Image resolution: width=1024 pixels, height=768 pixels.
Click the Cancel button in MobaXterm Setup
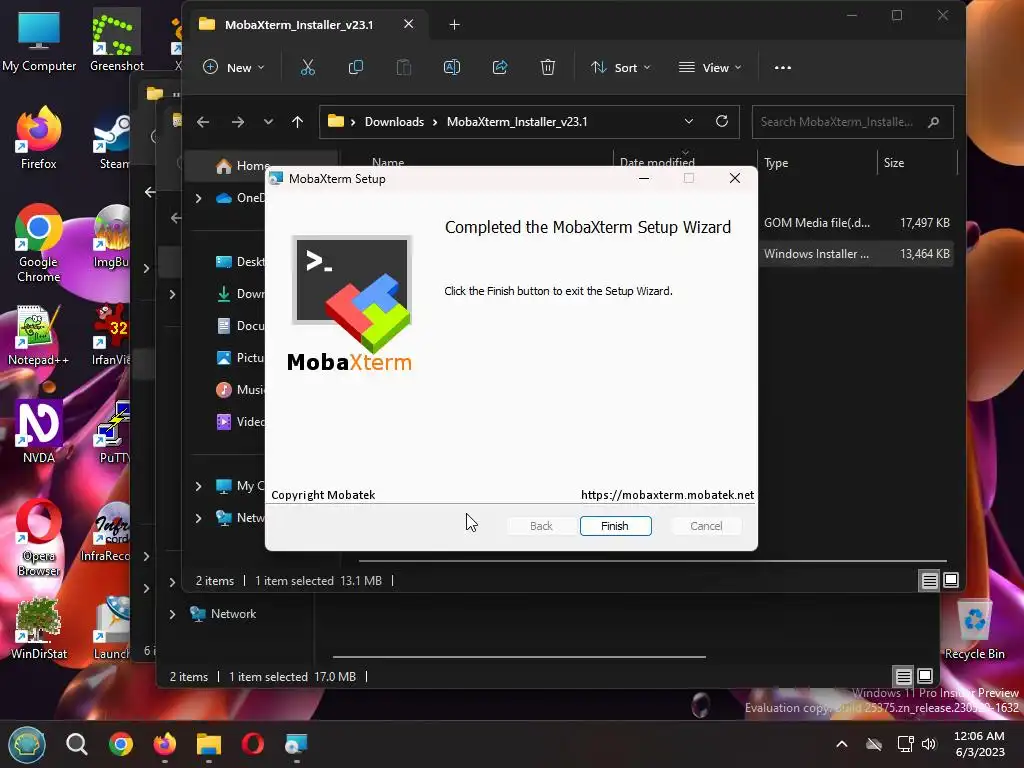[706, 526]
